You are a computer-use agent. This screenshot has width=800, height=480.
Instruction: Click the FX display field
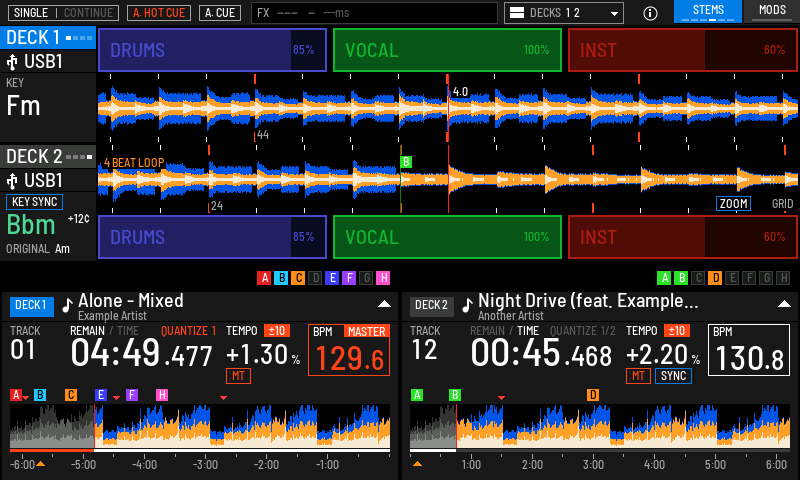374,13
